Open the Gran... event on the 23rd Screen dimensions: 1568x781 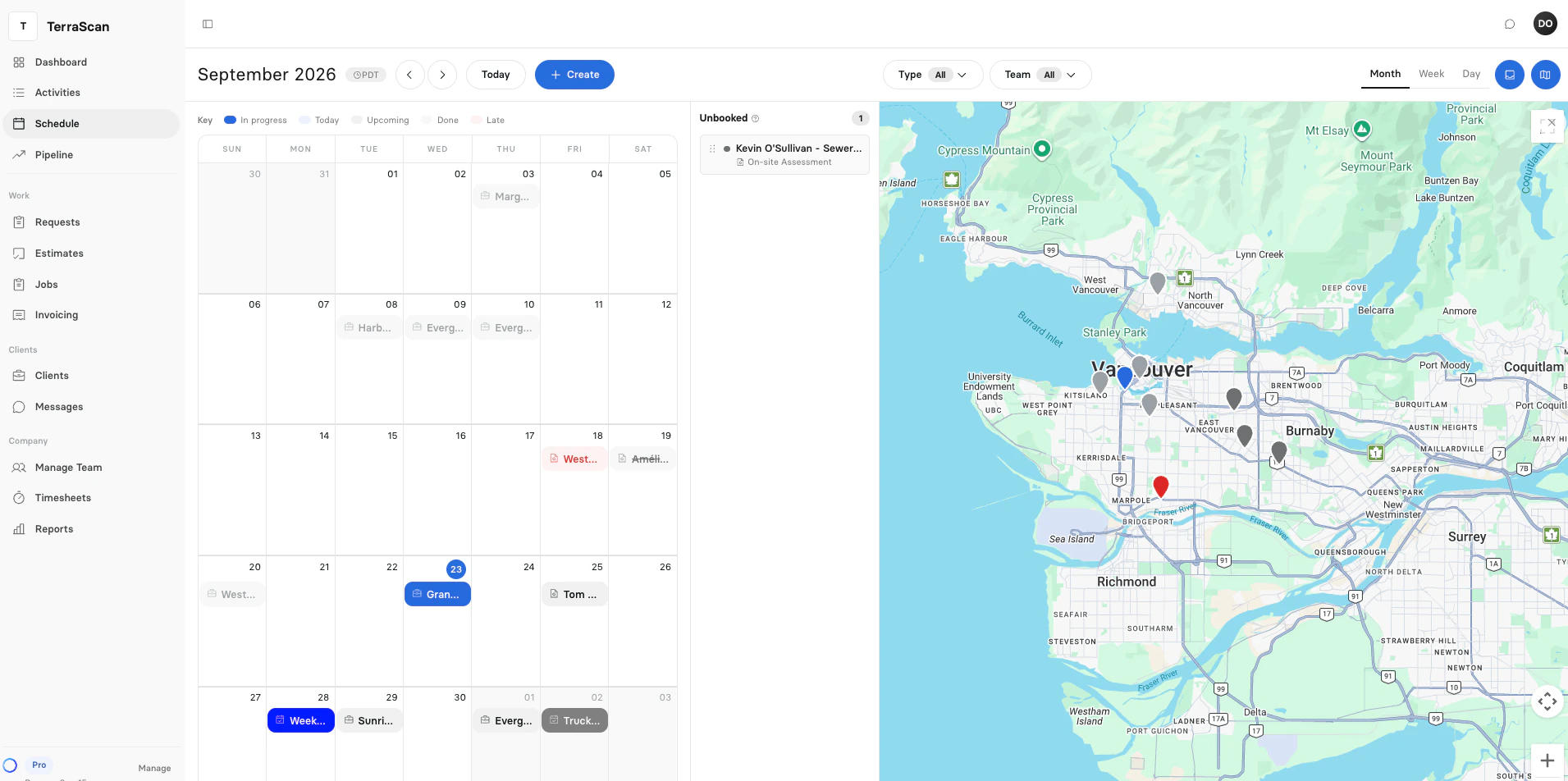437,594
